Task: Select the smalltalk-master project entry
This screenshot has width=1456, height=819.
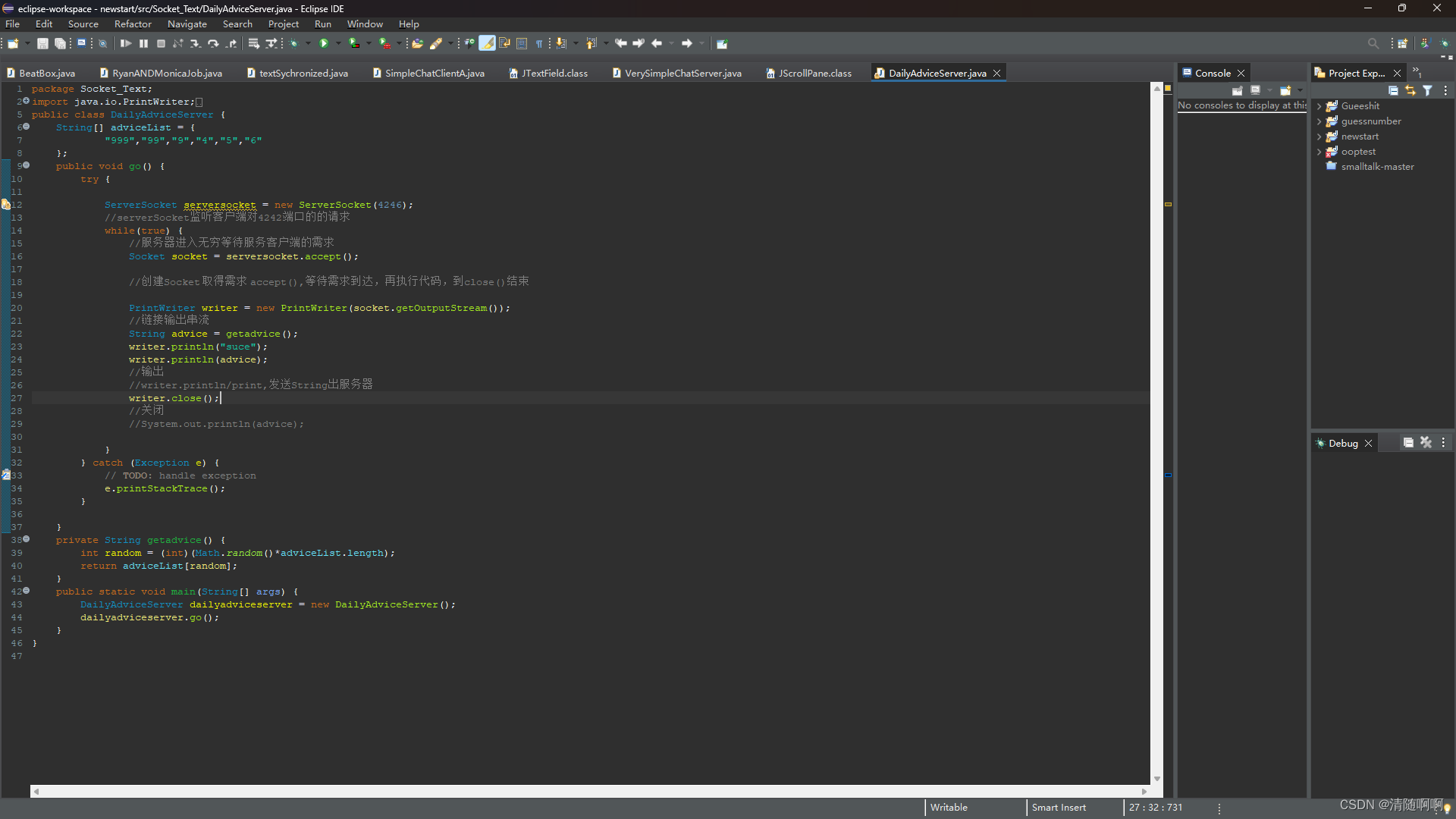Action: coord(1376,167)
